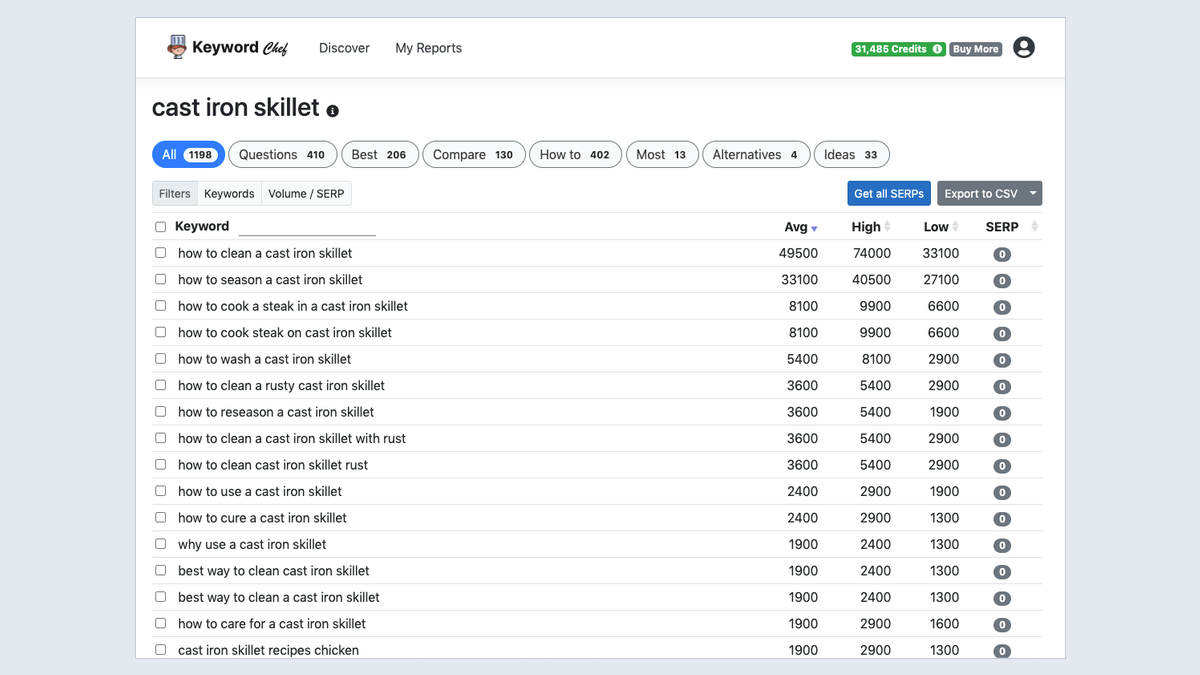
Task: Check the box for how to clean a rusty cast iron skillet
Action: [x=161, y=385]
